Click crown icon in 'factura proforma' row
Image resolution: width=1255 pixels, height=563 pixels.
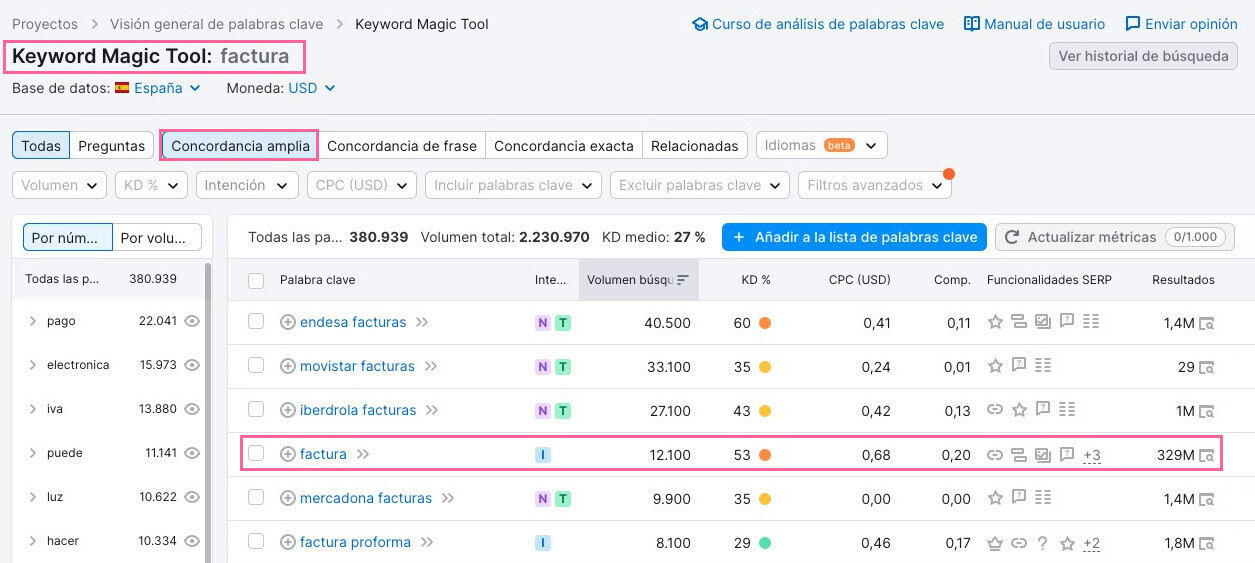(x=995, y=543)
